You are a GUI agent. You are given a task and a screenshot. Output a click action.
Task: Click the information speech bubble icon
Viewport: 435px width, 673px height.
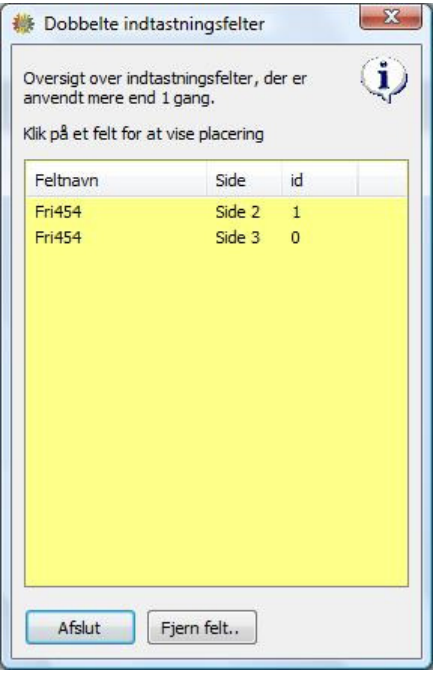pos(384,79)
